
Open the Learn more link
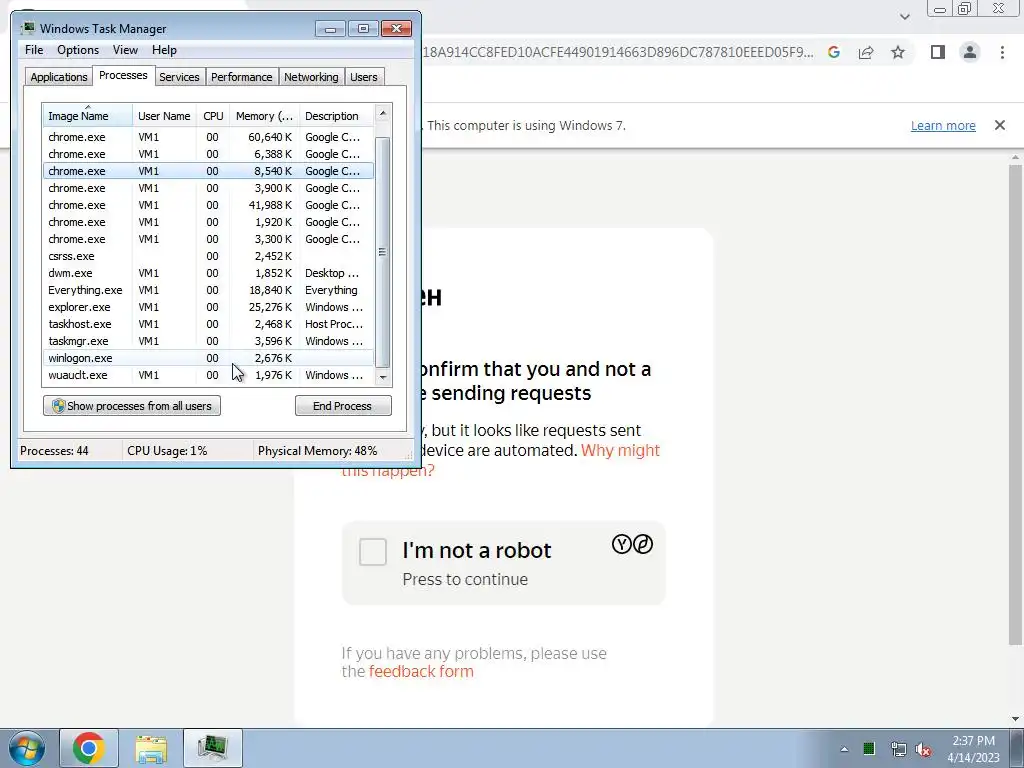tap(943, 125)
